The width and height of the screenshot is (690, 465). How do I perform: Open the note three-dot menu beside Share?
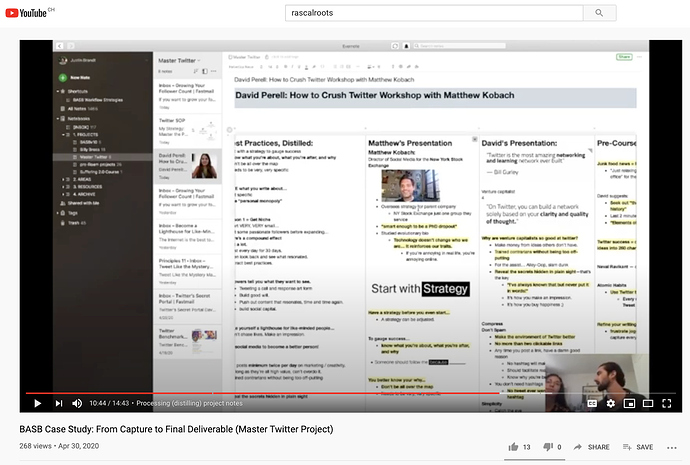tap(639, 57)
